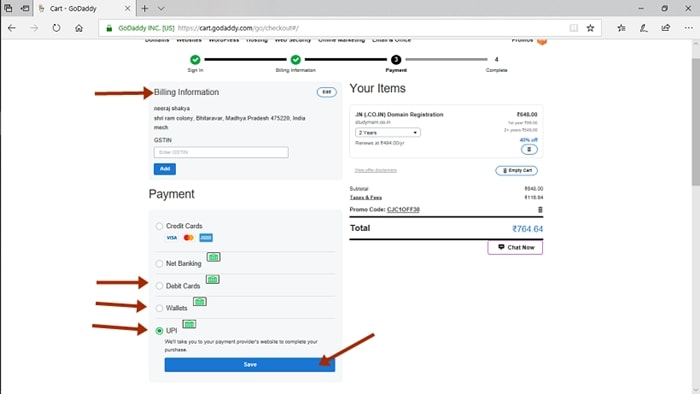The width and height of the screenshot is (700, 394).
Task: Open the tabs you've set aside icon
Action: click(8, 8)
